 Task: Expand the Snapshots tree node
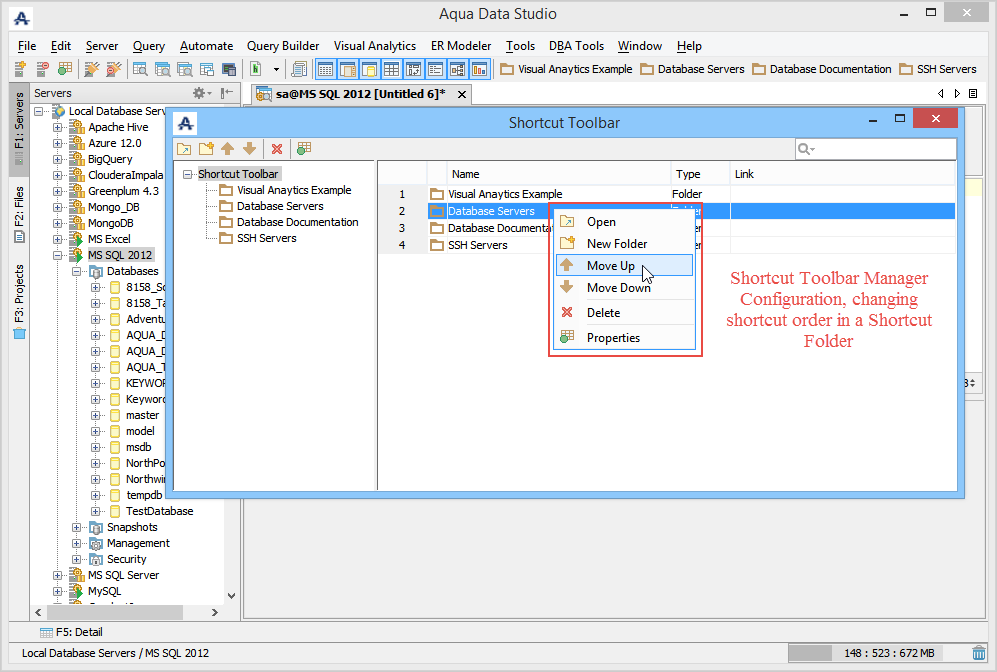tap(77, 527)
